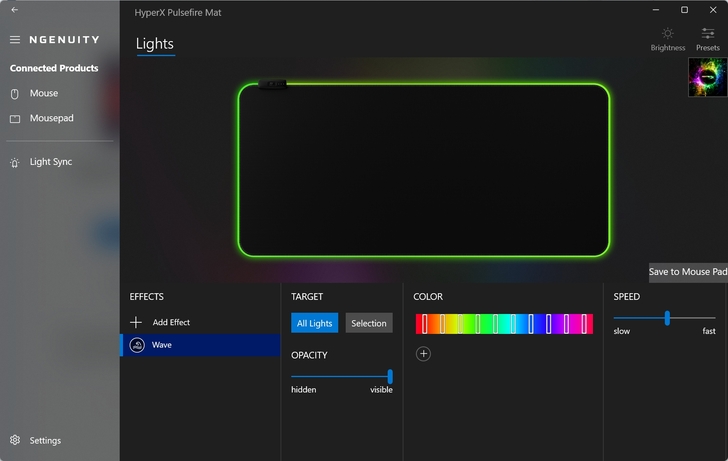The height and width of the screenshot is (461, 728).
Task: Add a color stop with plus circle
Action: coord(423,353)
